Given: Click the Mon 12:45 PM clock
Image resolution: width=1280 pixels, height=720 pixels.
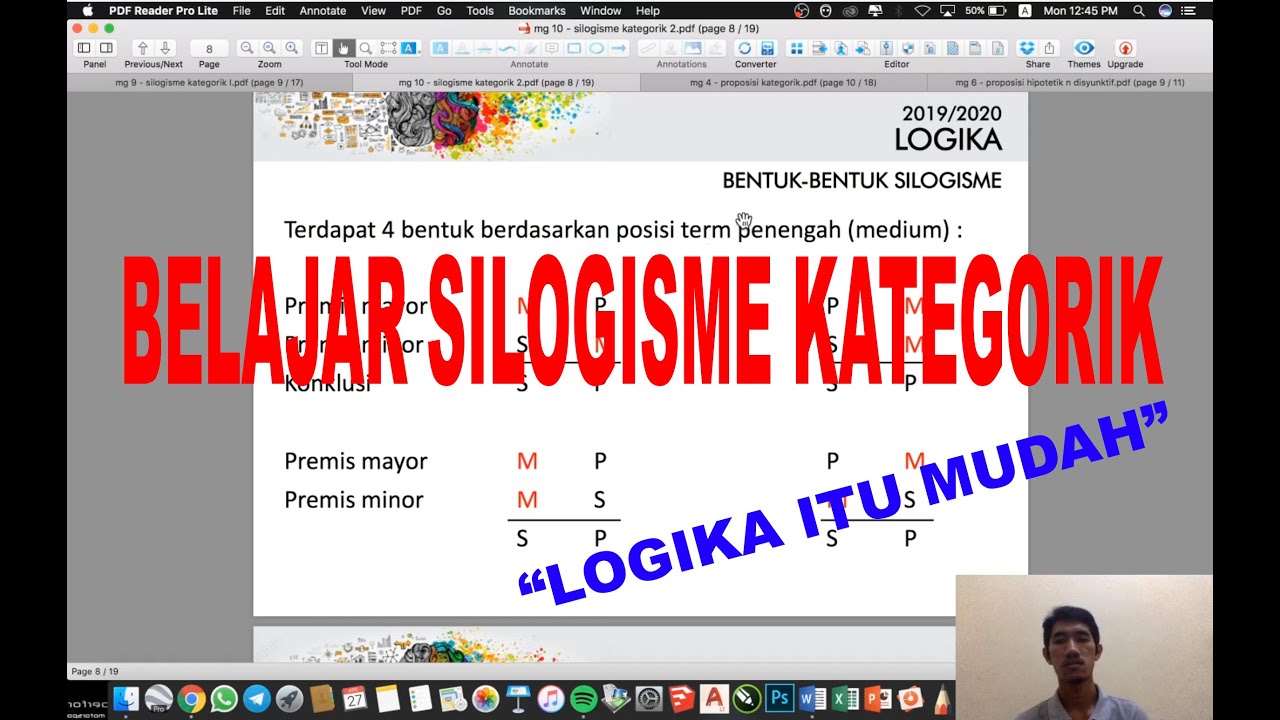Looking at the screenshot, I should [1081, 10].
